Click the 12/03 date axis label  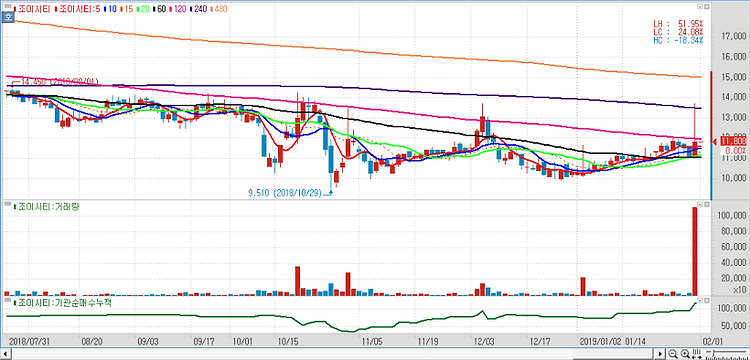[x=484, y=341]
